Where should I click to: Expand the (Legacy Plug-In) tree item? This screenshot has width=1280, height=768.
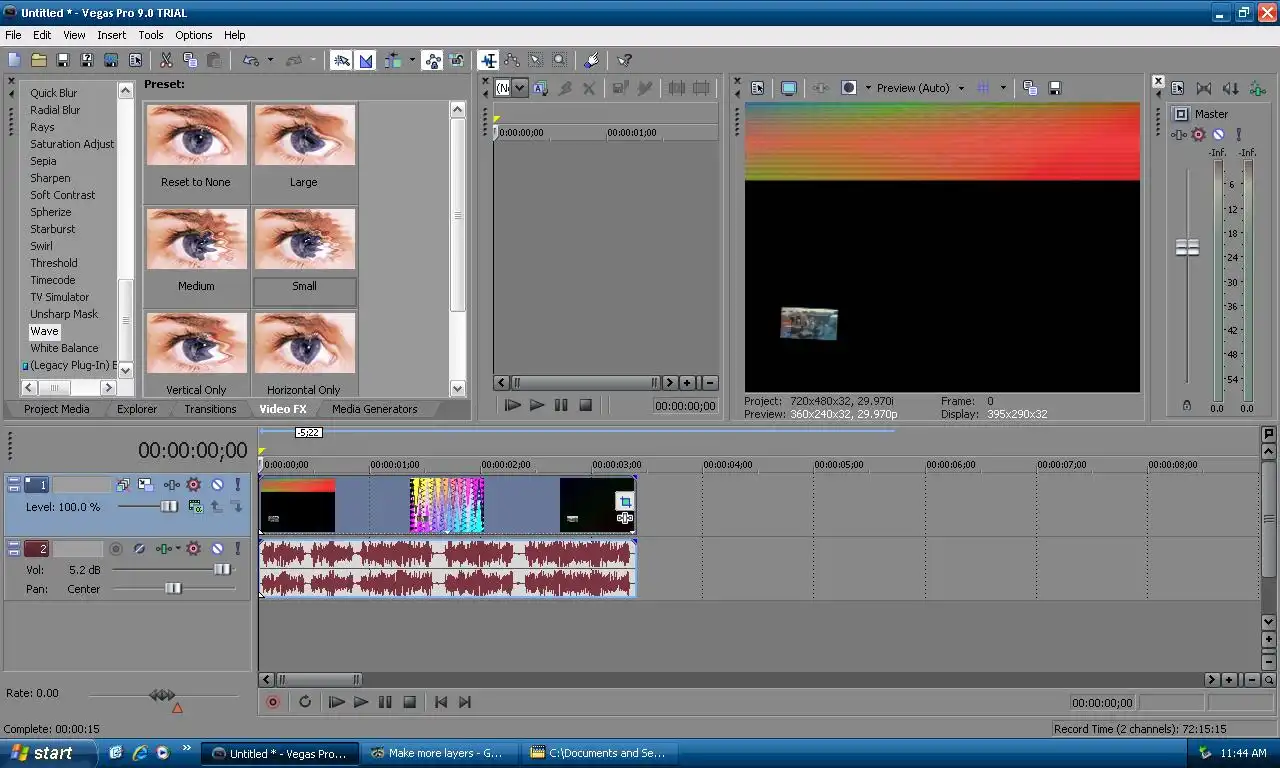(x=25, y=366)
